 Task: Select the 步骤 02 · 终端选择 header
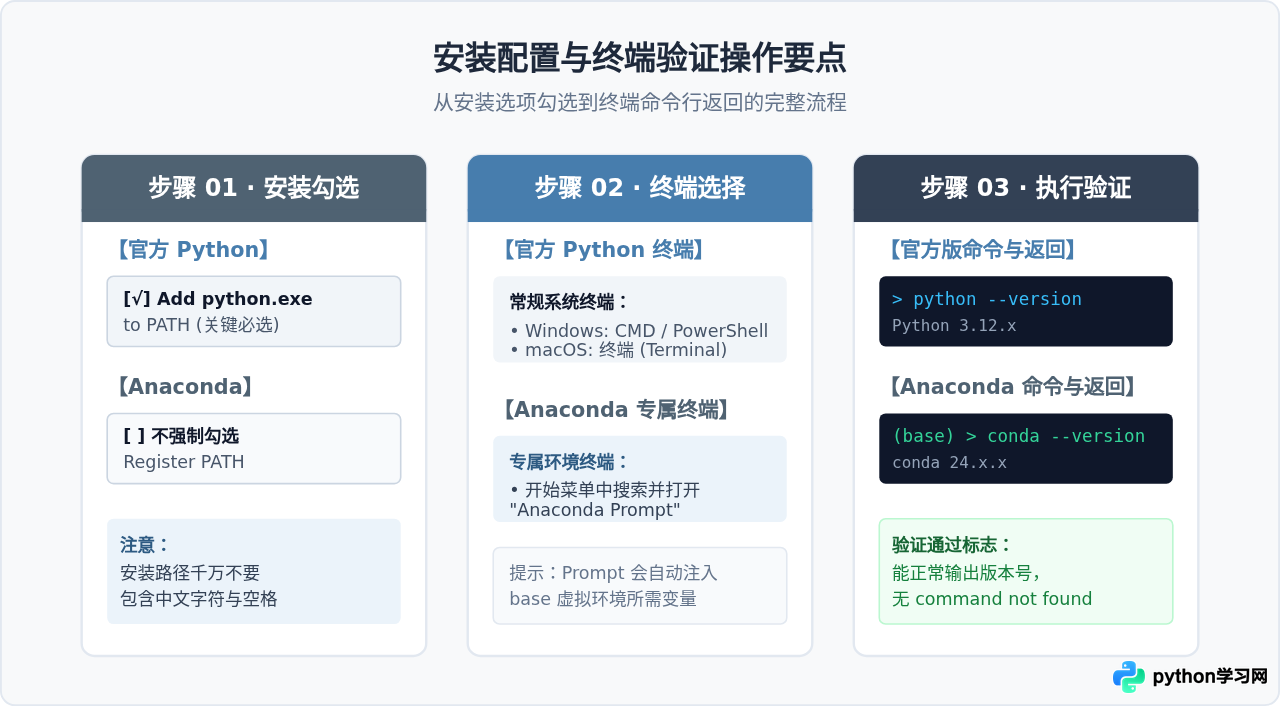[x=640, y=188]
